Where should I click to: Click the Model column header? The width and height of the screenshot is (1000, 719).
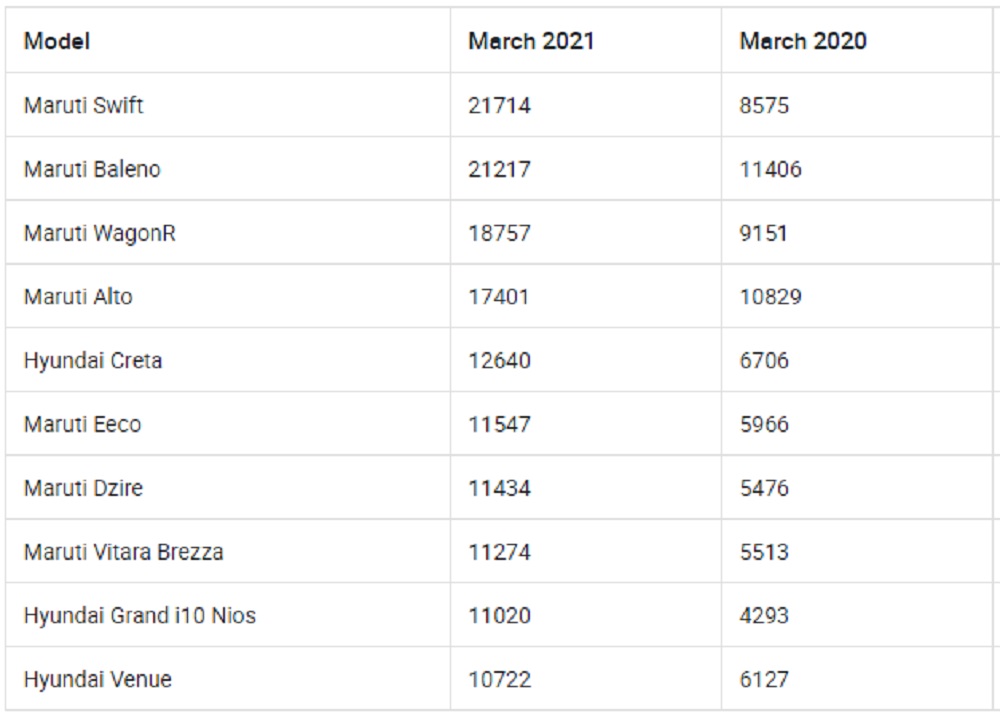[57, 41]
